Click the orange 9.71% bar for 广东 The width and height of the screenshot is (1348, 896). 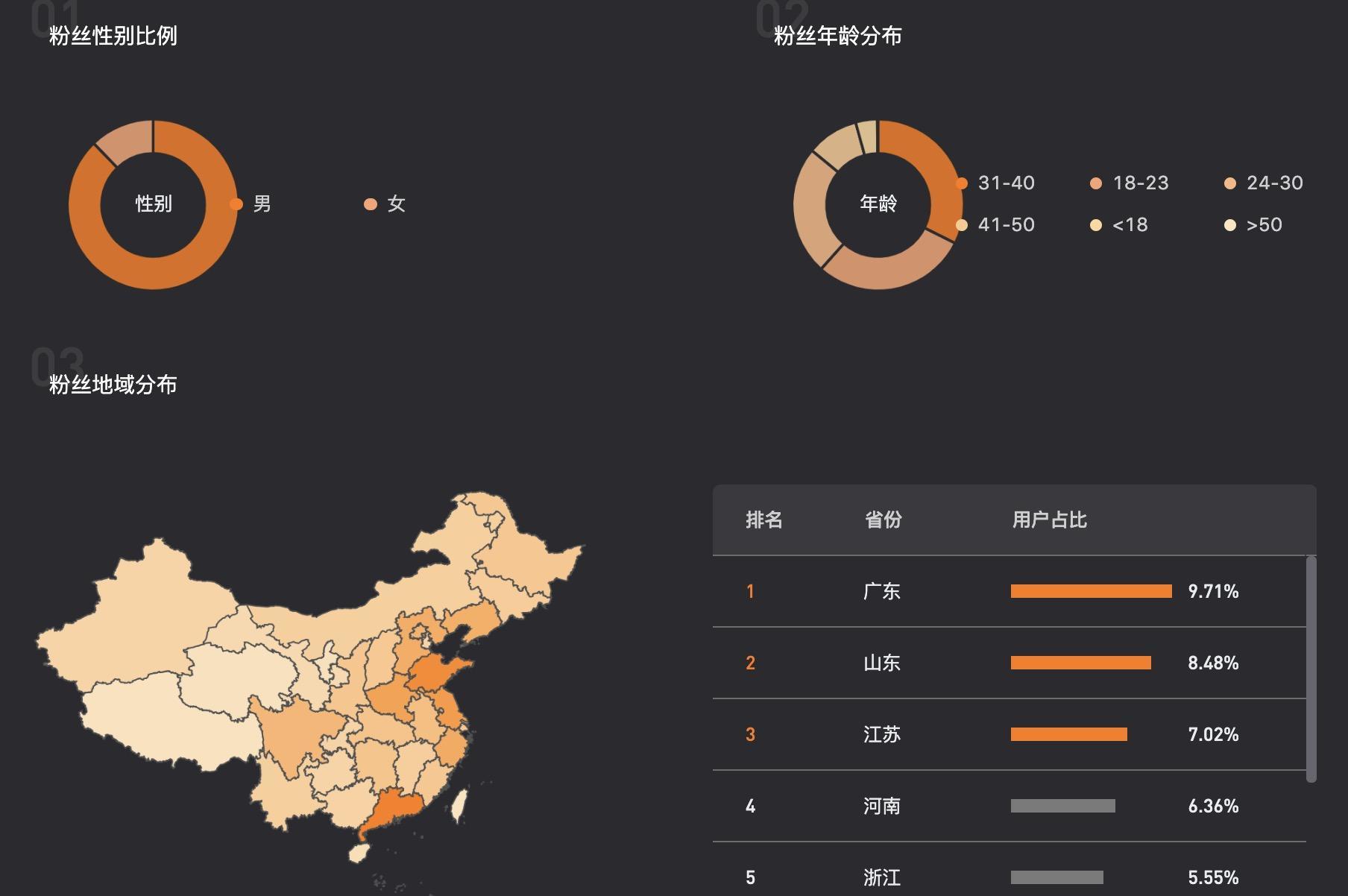coord(1091,591)
